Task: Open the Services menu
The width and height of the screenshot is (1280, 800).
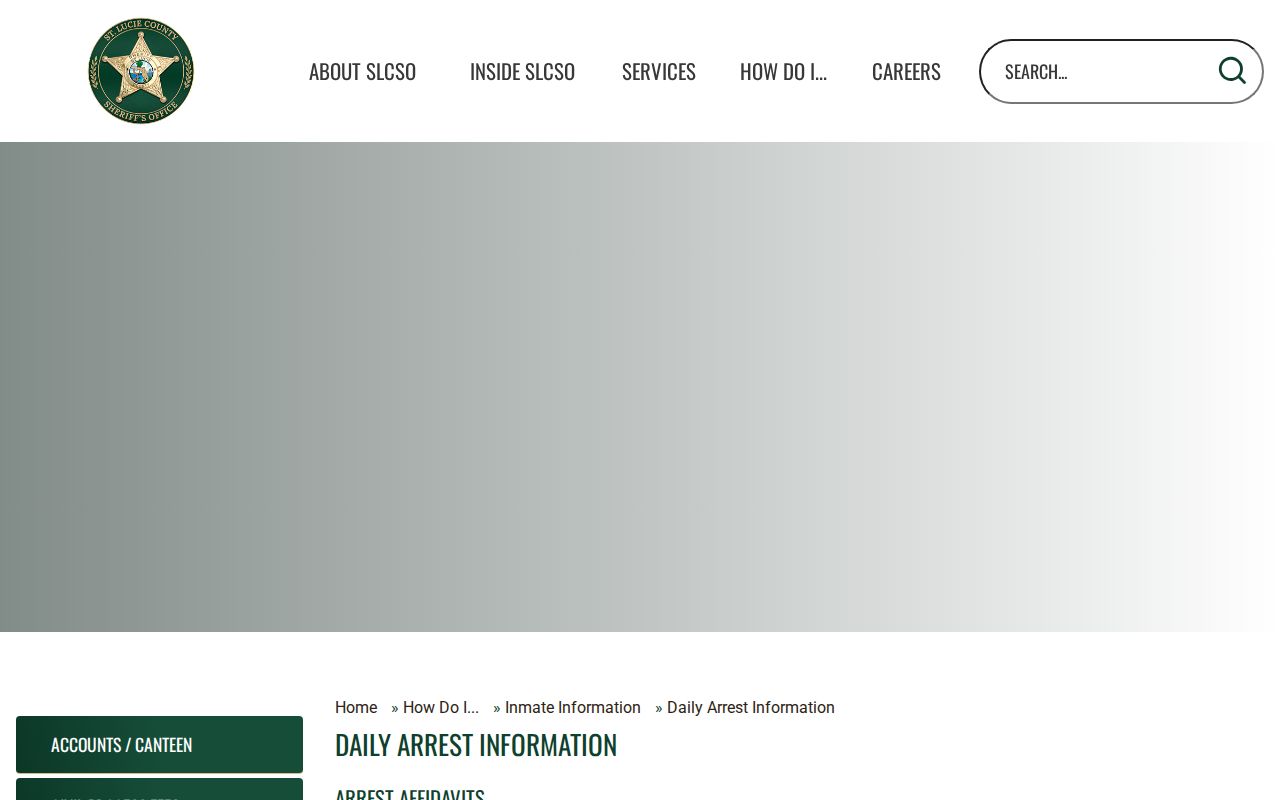Action: [x=658, y=71]
